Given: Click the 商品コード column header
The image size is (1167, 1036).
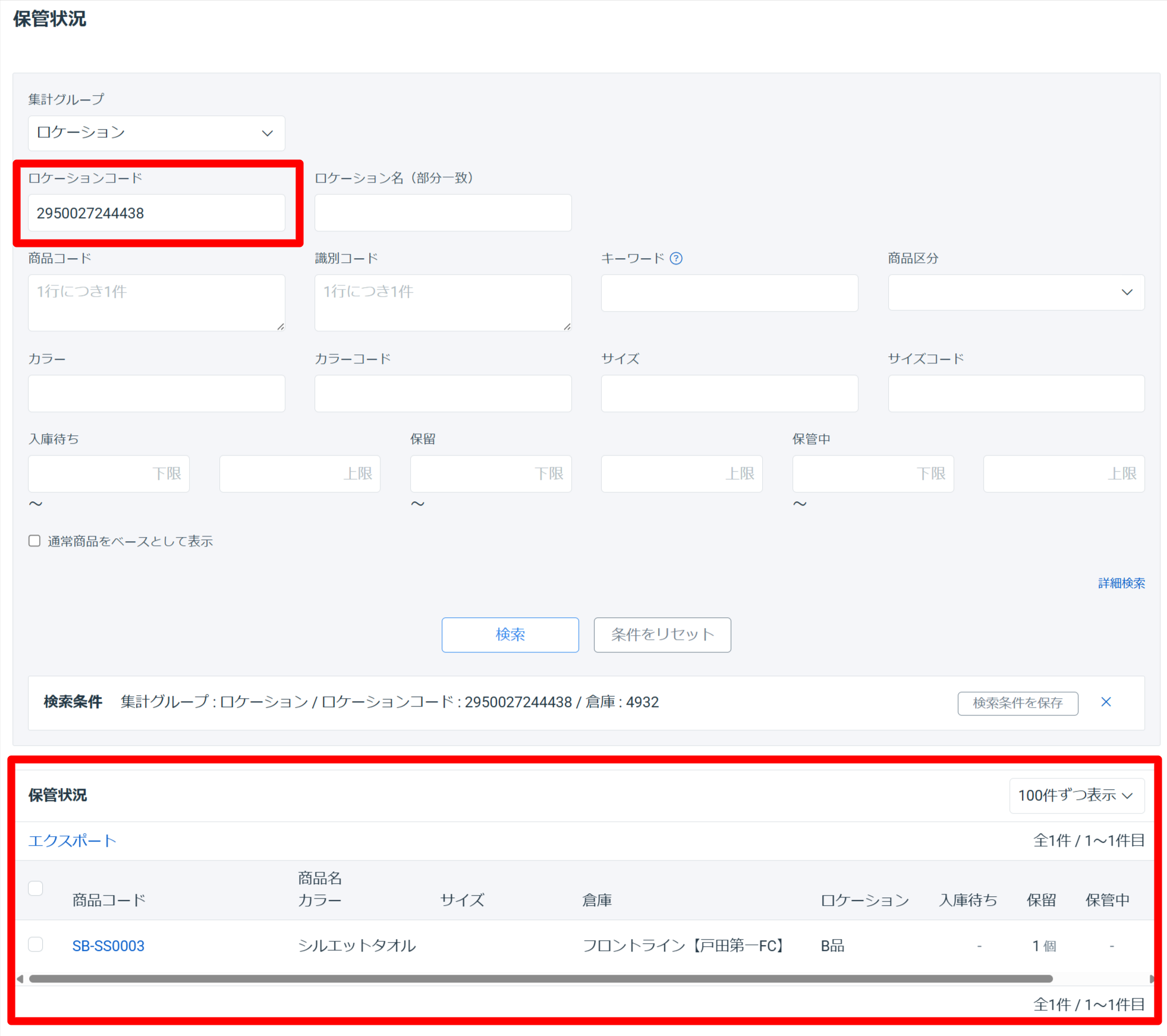Looking at the screenshot, I should coord(109,900).
